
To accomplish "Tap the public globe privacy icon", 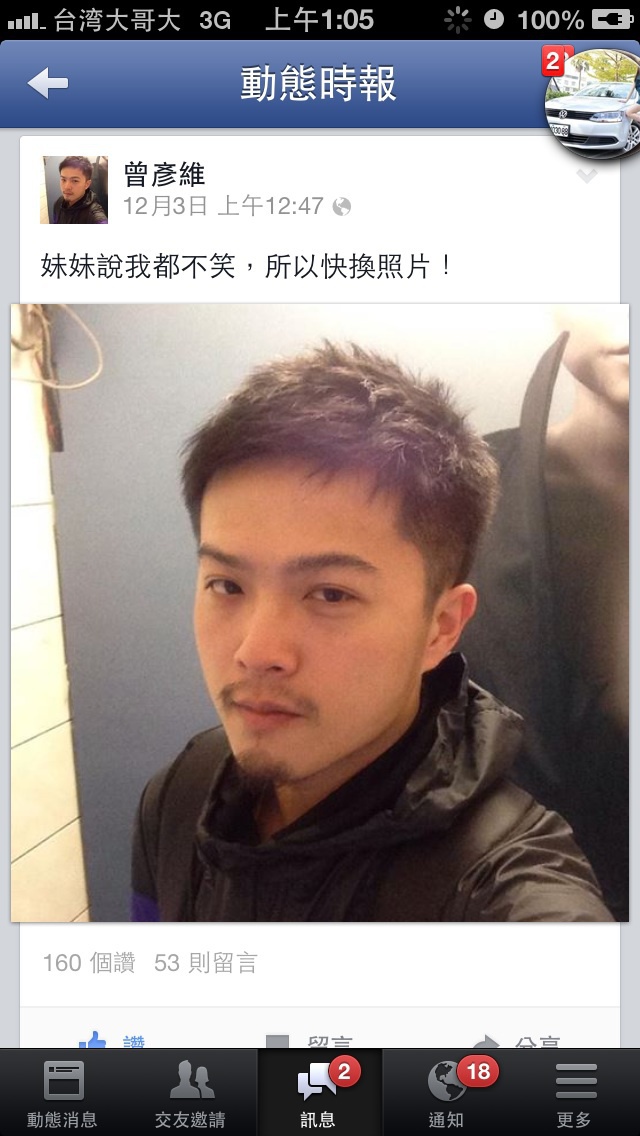I will 341,207.
